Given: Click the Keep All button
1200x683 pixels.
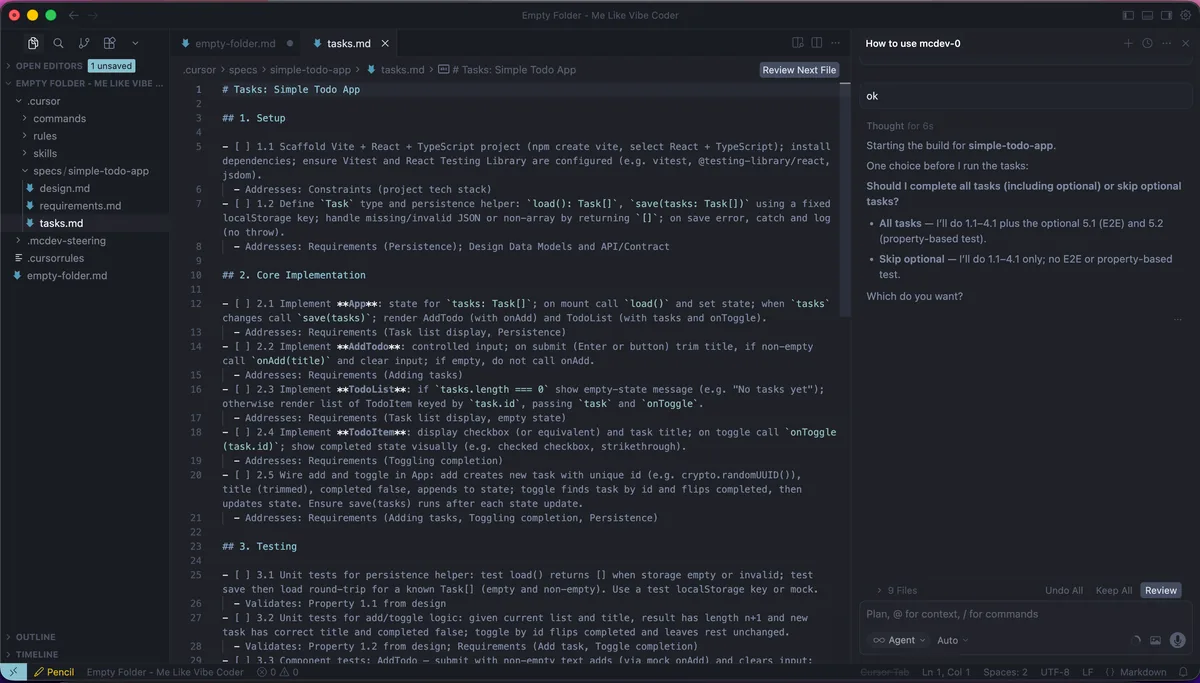Looking at the screenshot, I should pyautogui.click(x=1114, y=590).
